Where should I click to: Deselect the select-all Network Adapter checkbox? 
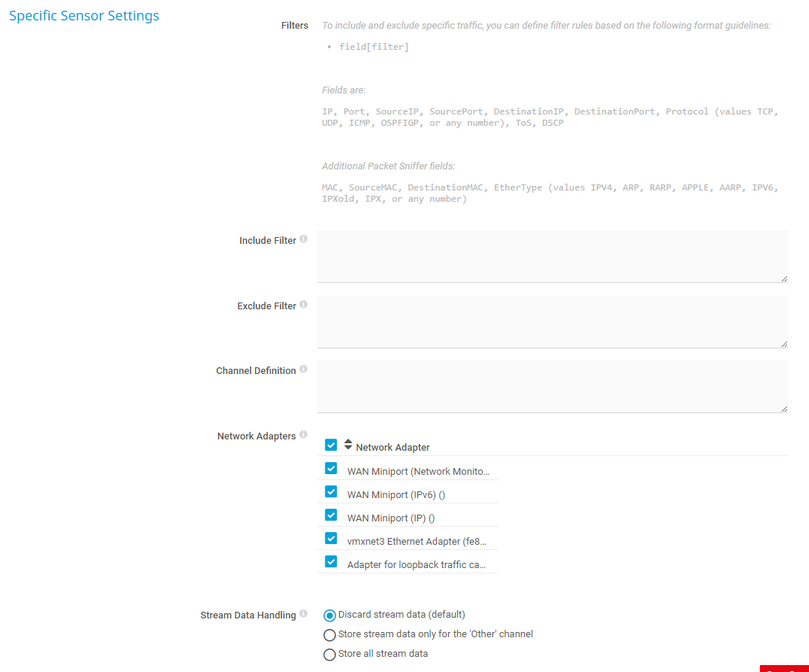point(331,444)
